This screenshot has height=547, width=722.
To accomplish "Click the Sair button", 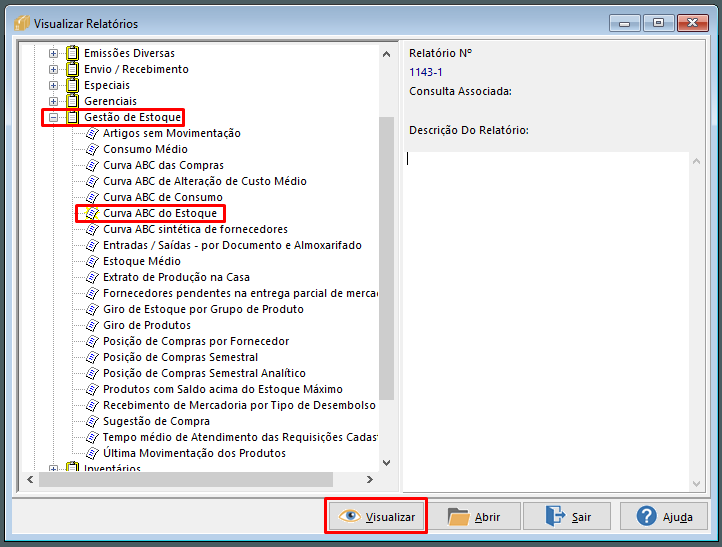I will 567,517.
